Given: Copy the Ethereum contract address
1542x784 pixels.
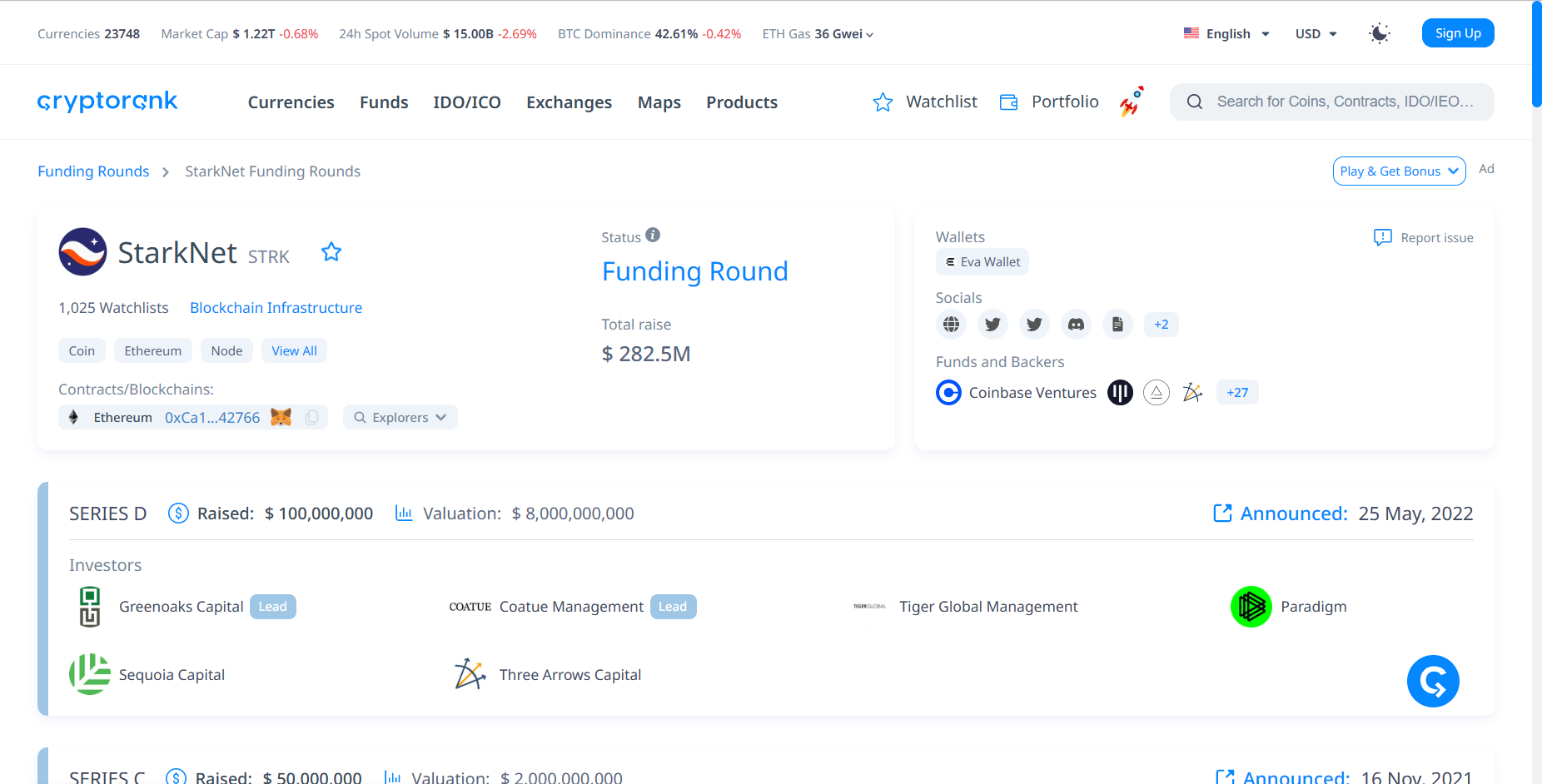Looking at the screenshot, I should pos(311,417).
